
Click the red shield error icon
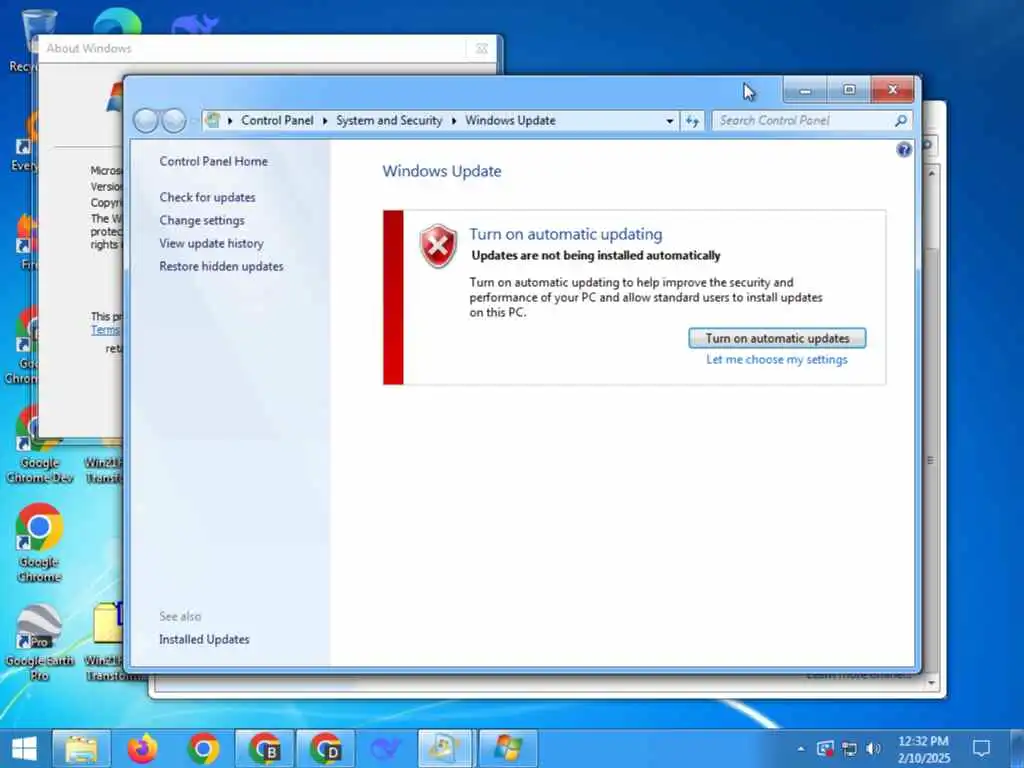click(x=438, y=246)
